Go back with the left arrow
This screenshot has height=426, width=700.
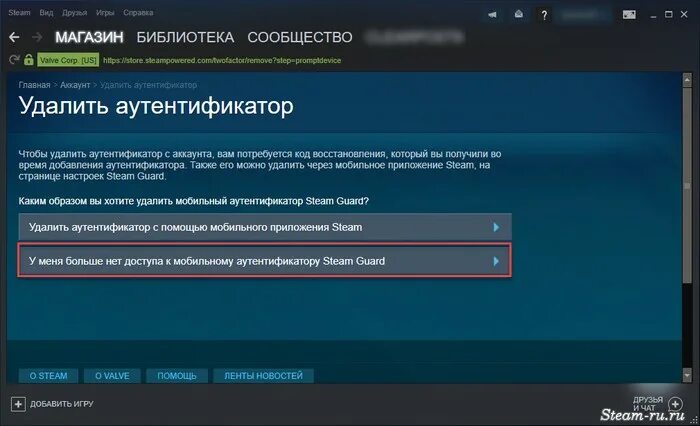pos(14,37)
